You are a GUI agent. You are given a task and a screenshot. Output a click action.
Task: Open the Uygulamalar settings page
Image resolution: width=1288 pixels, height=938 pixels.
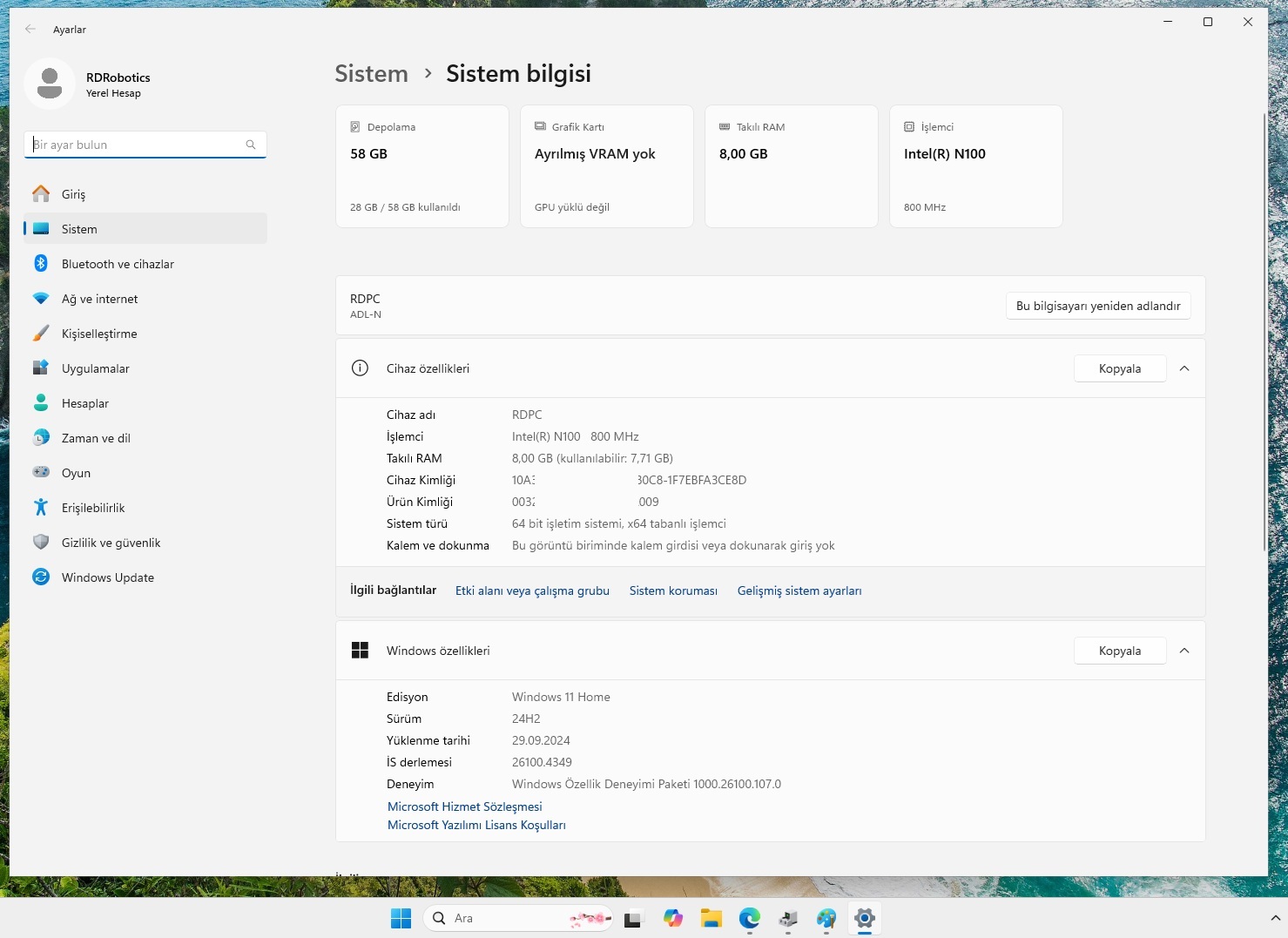click(x=96, y=368)
